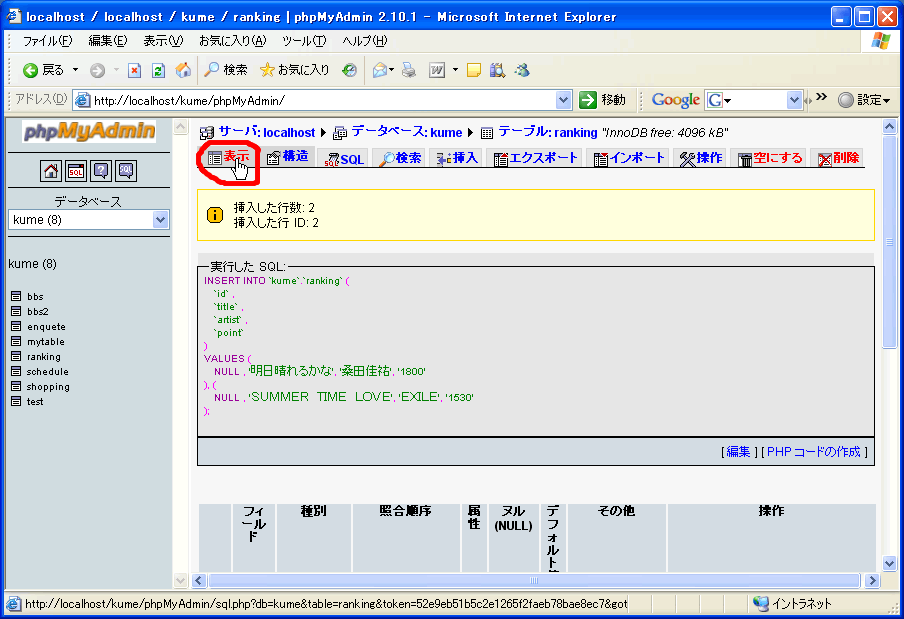Click the kume (8) database link in sidebar
This screenshot has width=904, height=619.
32,264
